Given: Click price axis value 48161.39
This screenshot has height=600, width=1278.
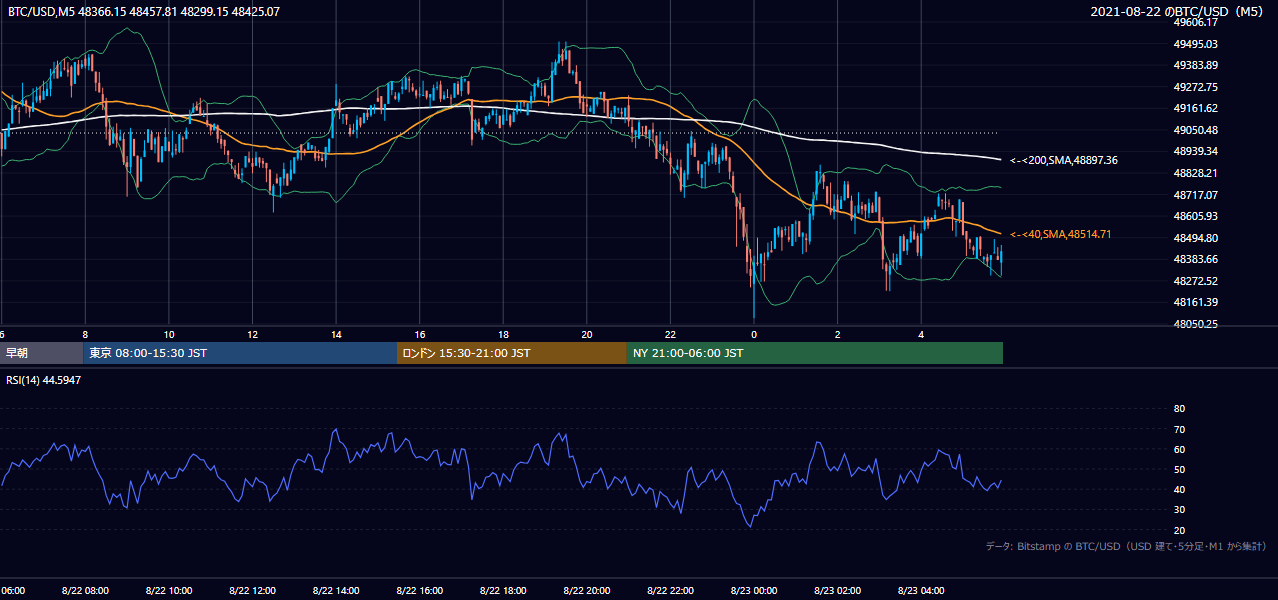Looking at the screenshot, I should [1196, 302].
